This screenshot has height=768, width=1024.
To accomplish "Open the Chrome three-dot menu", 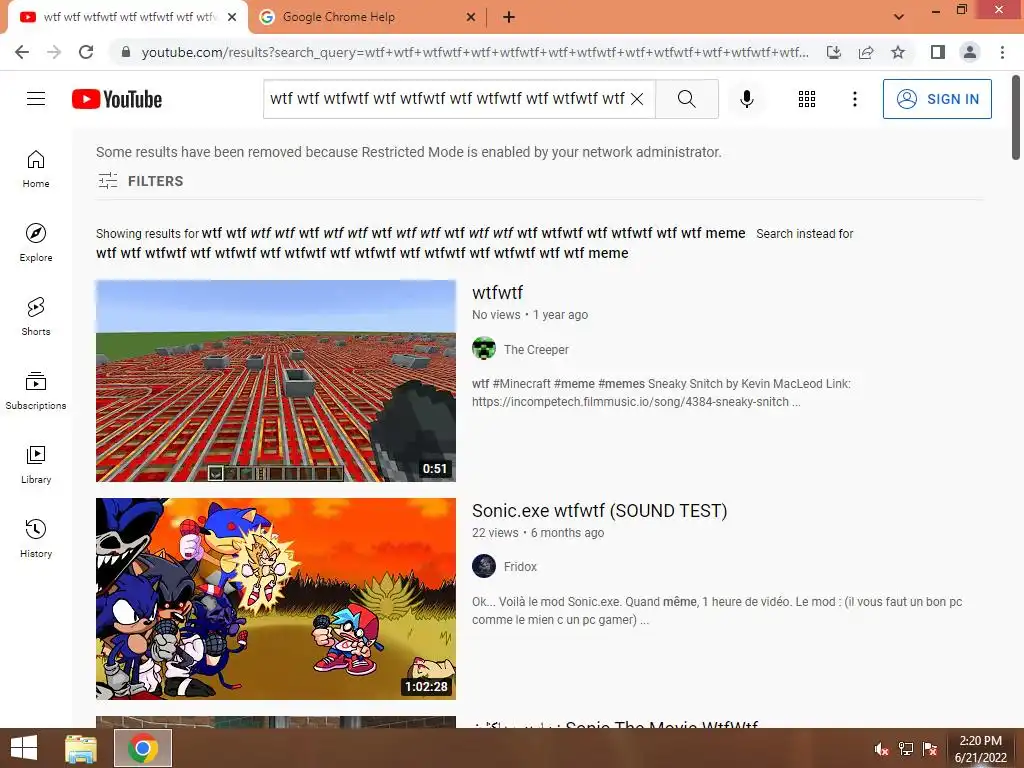I will [x=1002, y=52].
